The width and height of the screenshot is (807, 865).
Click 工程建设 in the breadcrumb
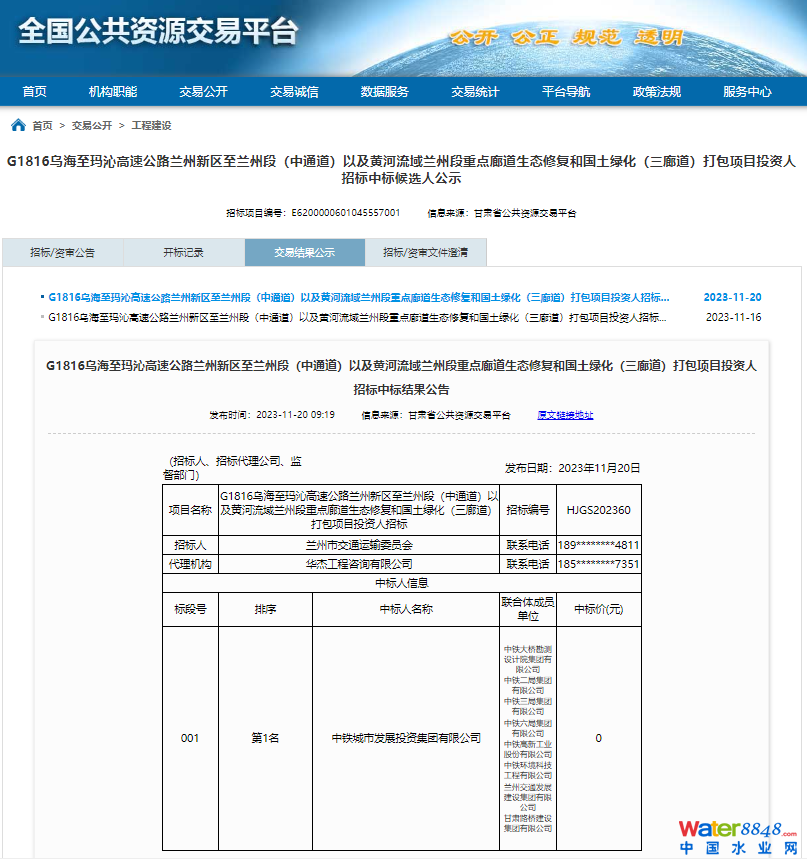pyautogui.click(x=152, y=126)
